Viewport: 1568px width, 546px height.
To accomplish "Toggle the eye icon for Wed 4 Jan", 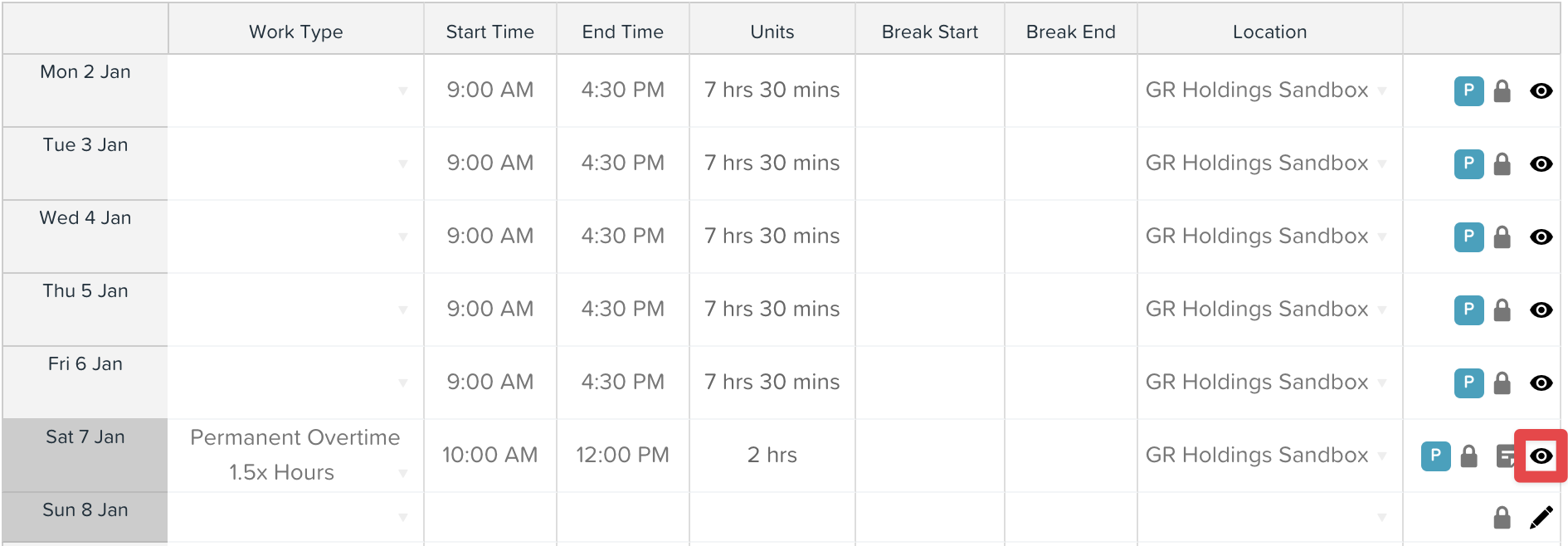I will (1541, 236).
